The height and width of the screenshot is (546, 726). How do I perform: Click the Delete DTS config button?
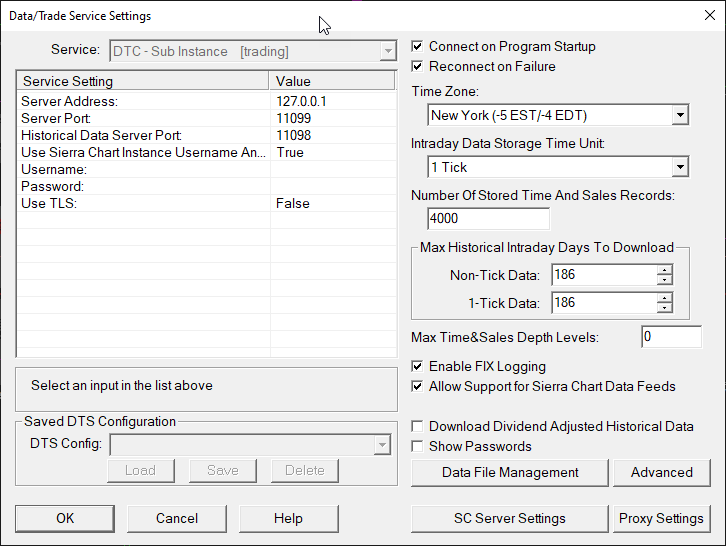click(x=305, y=471)
